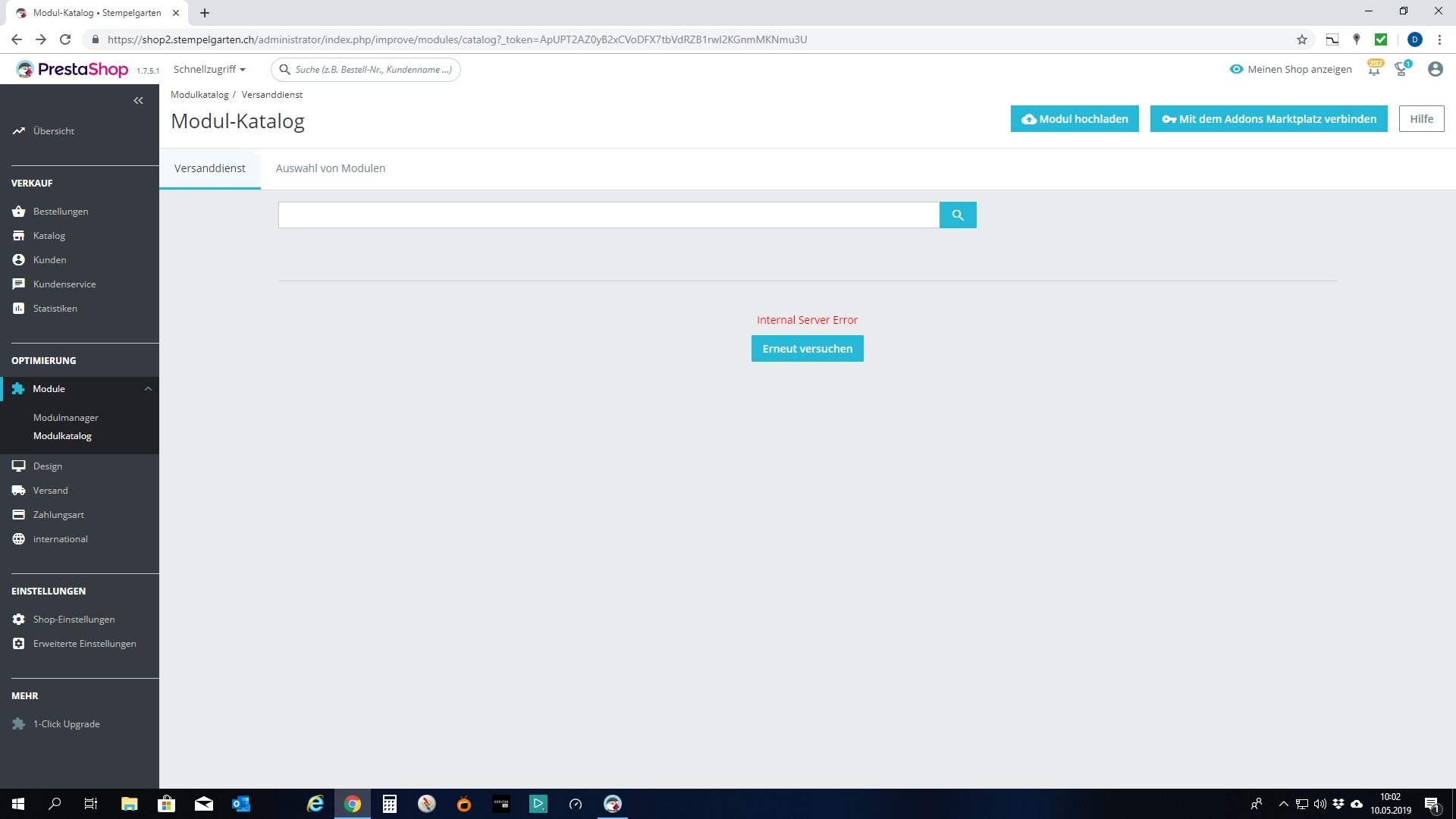Select the Versanddienst tab

210,168
